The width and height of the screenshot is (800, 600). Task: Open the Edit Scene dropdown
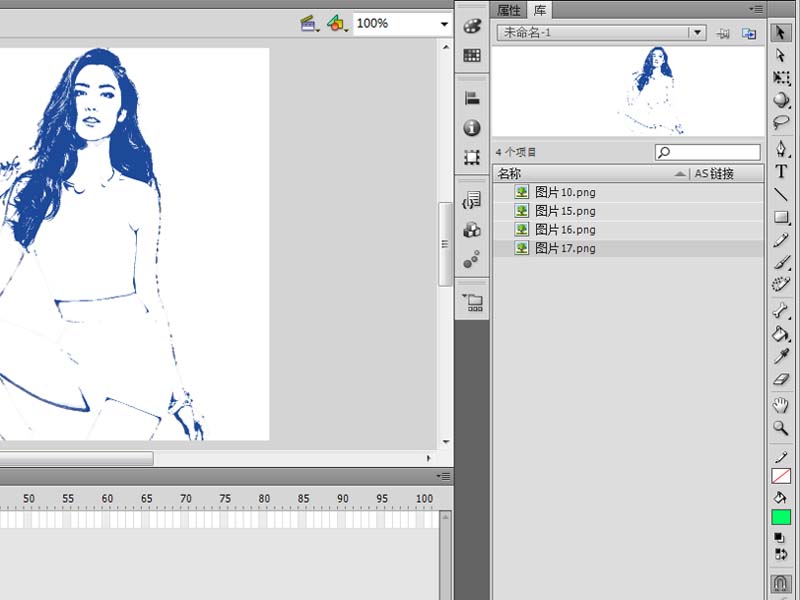[x=310, y=23]
